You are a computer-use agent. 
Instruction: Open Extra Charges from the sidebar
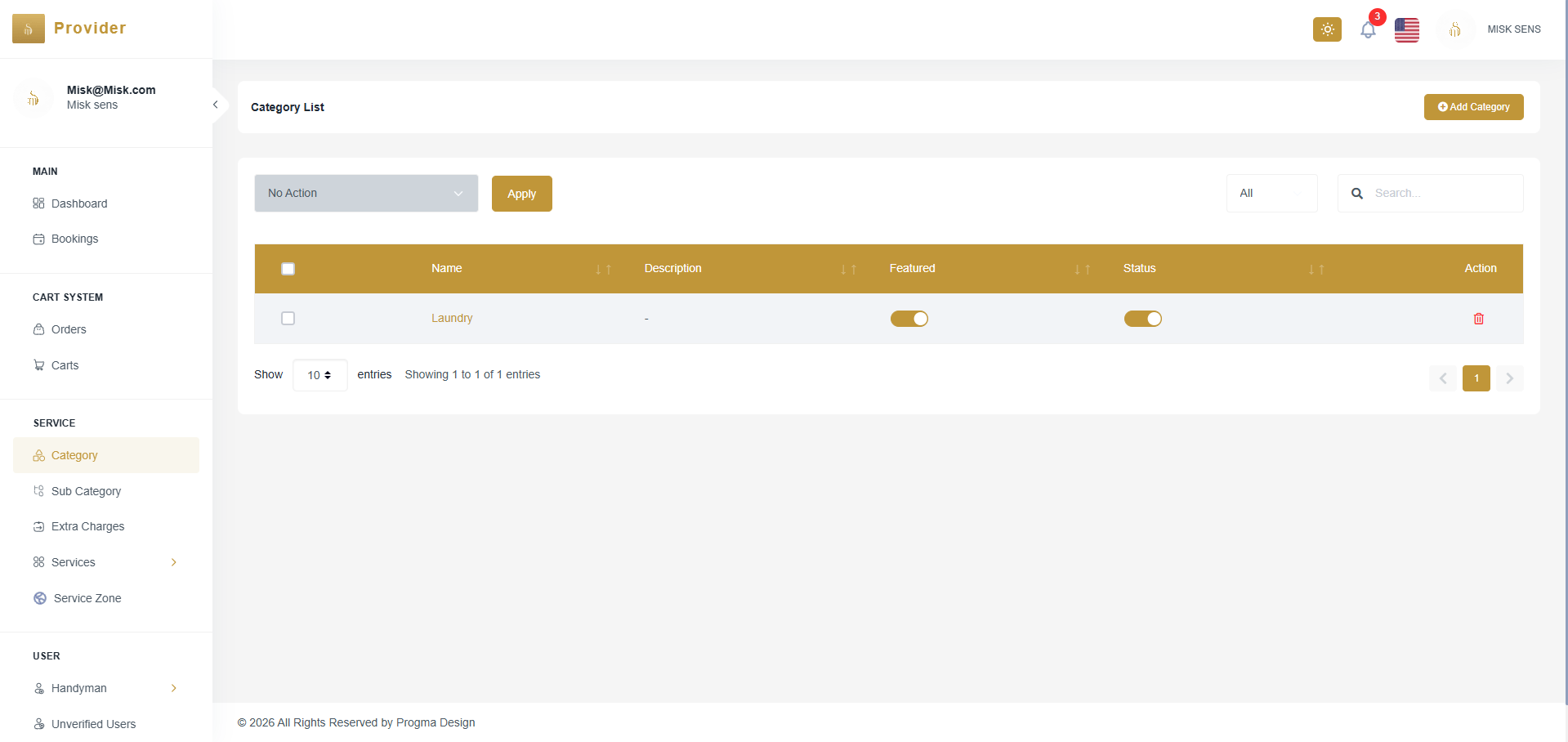coord(87,526)
